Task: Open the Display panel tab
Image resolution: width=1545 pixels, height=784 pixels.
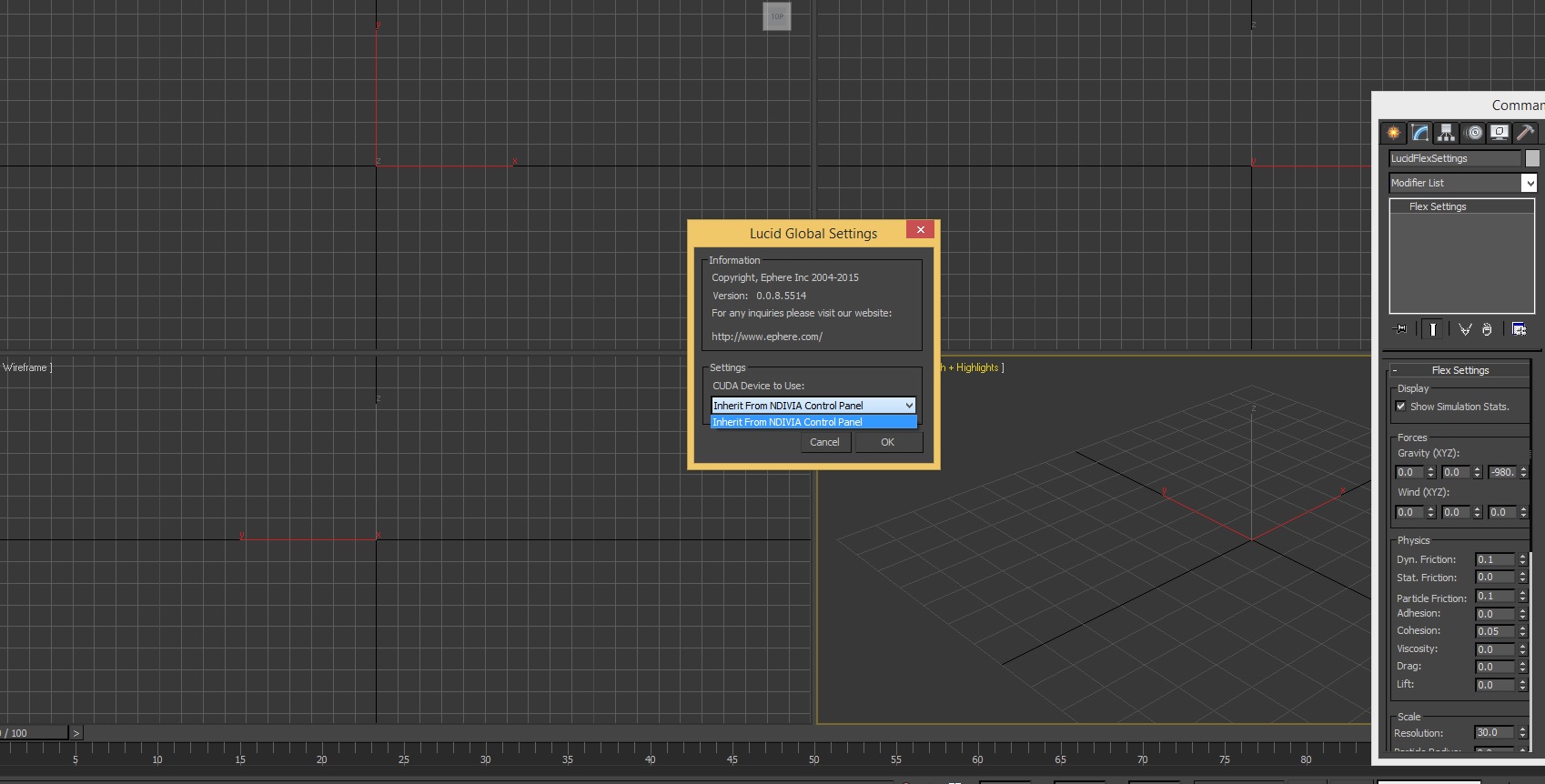Action: pos(1500,133)
